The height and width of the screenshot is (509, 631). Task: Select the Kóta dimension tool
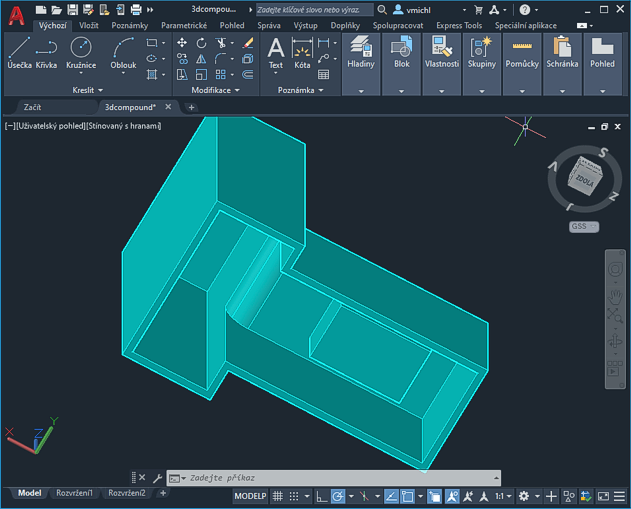(x=302, y=52)
